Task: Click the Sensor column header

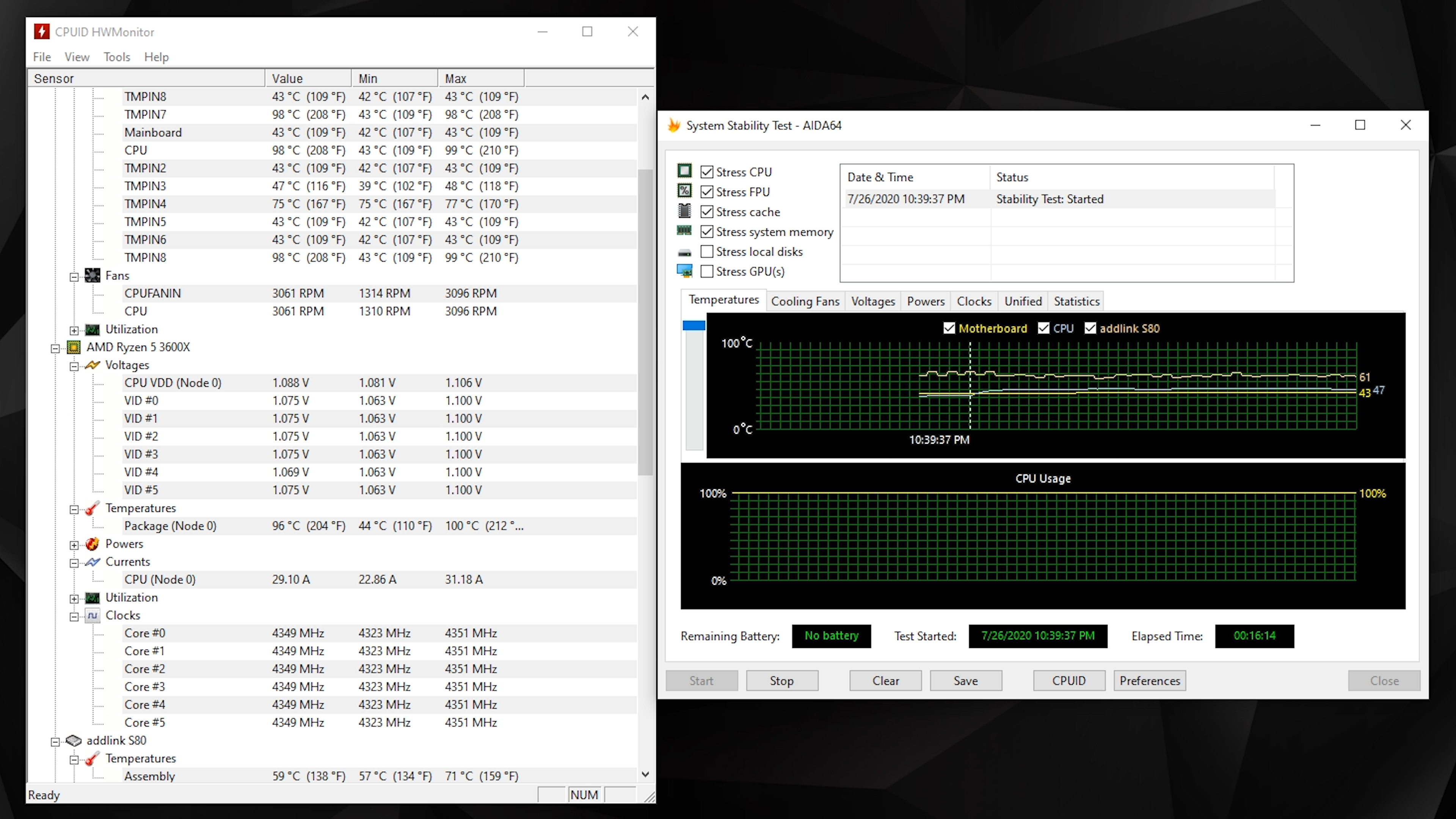Action: 146,78
